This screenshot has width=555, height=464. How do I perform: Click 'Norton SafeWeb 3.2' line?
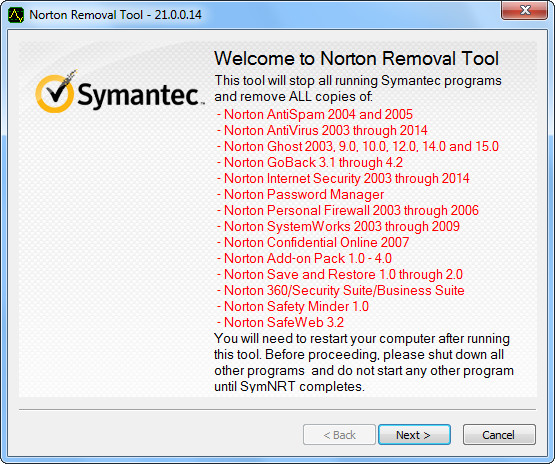[x=280, y=322]
